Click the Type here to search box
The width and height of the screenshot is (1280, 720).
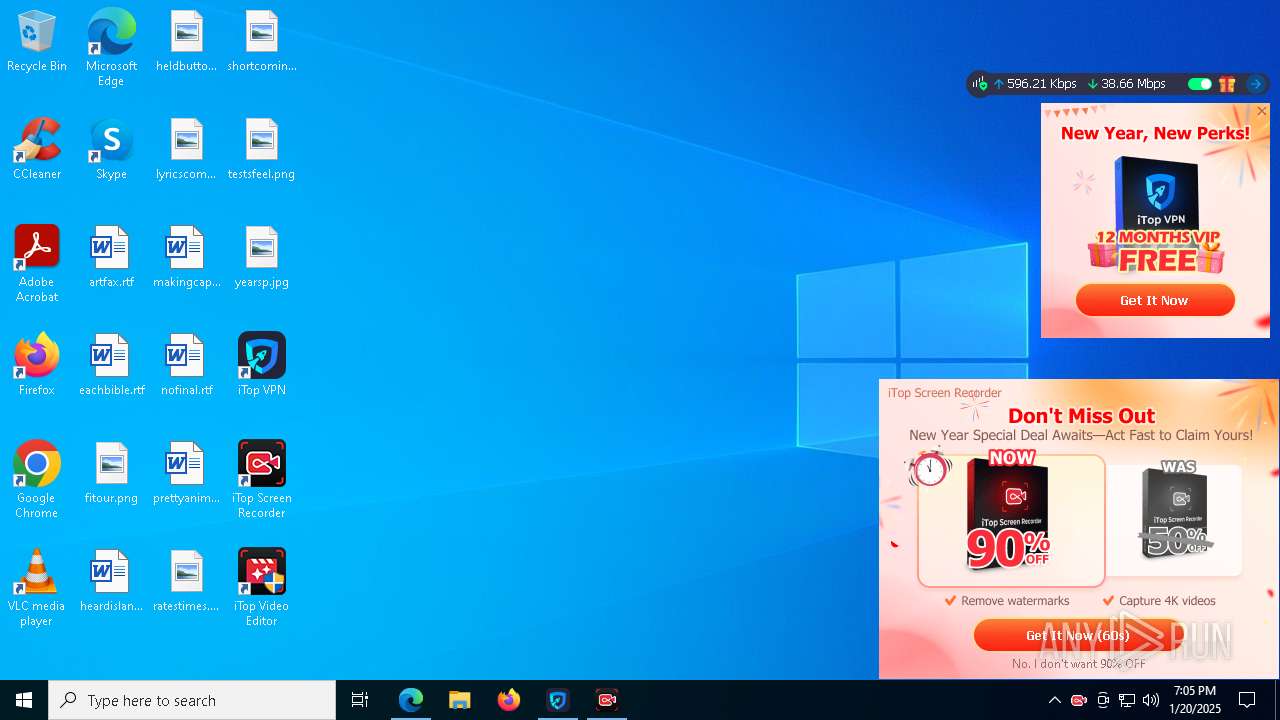(192, 700)
